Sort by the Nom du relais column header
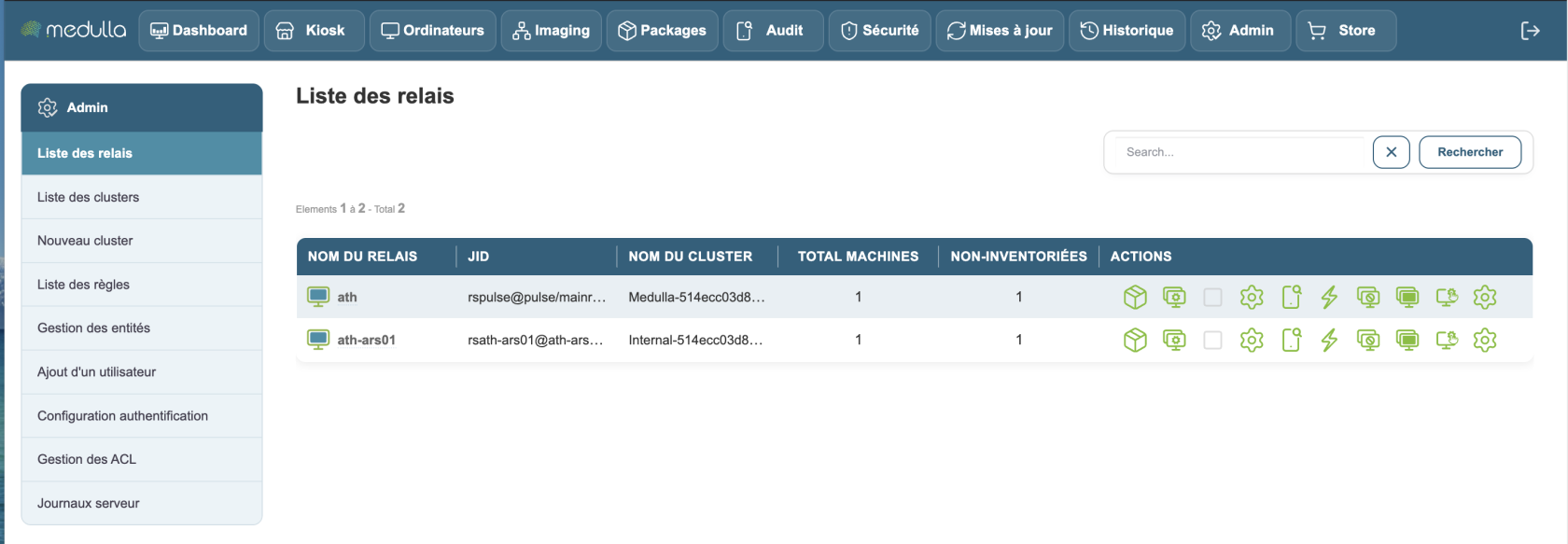 point(362,257)
